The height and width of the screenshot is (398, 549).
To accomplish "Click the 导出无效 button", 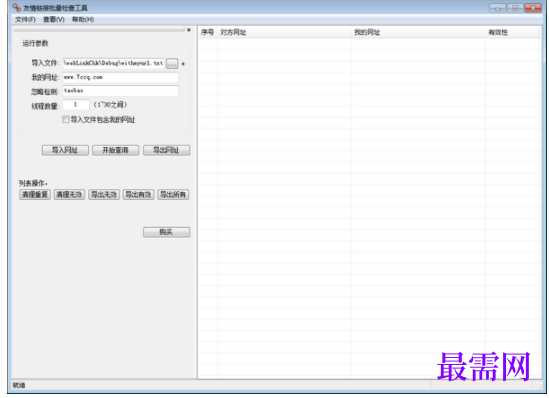I will [104, 195].
